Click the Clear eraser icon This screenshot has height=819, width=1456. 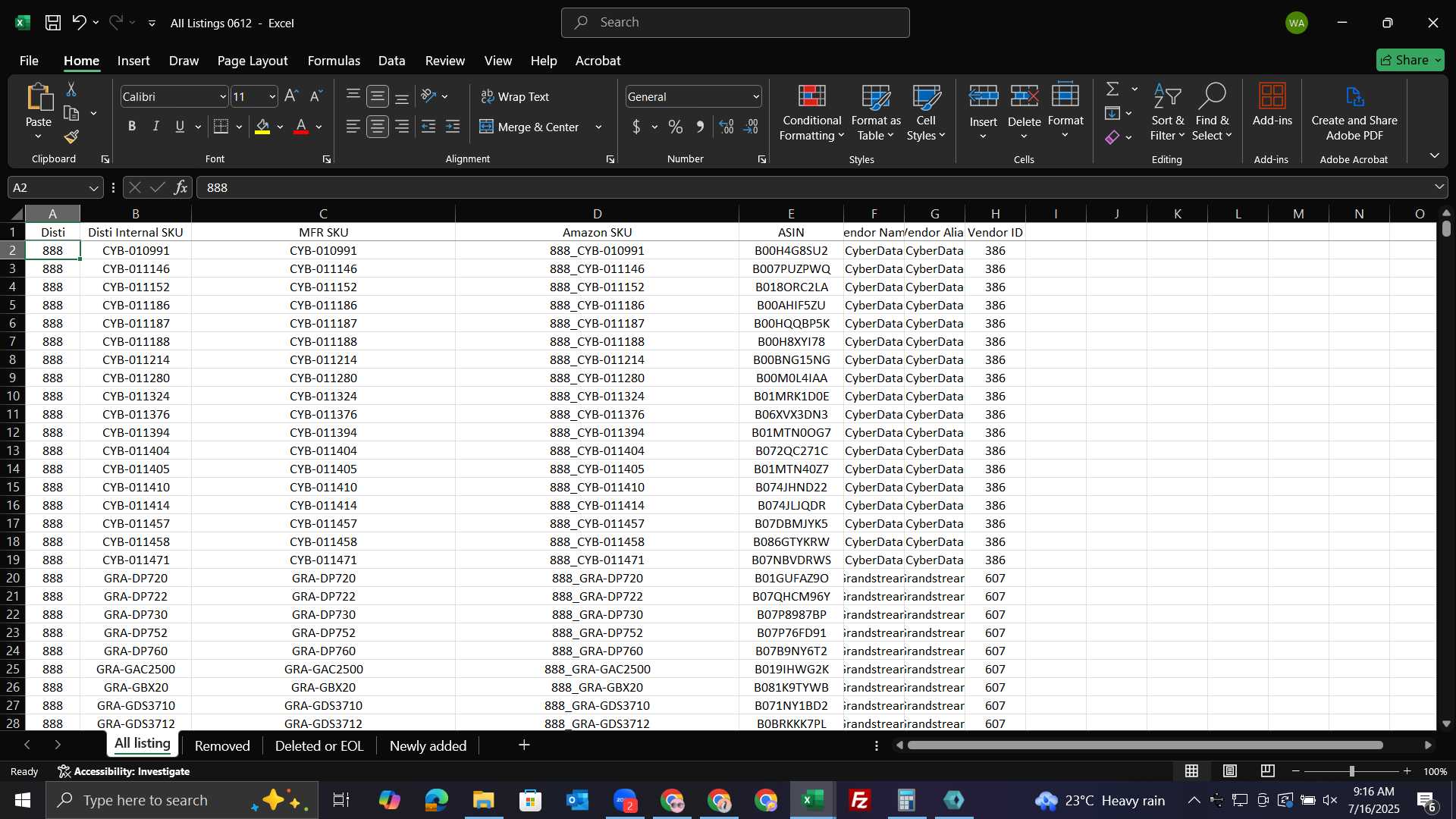[x=1112, y=137]
